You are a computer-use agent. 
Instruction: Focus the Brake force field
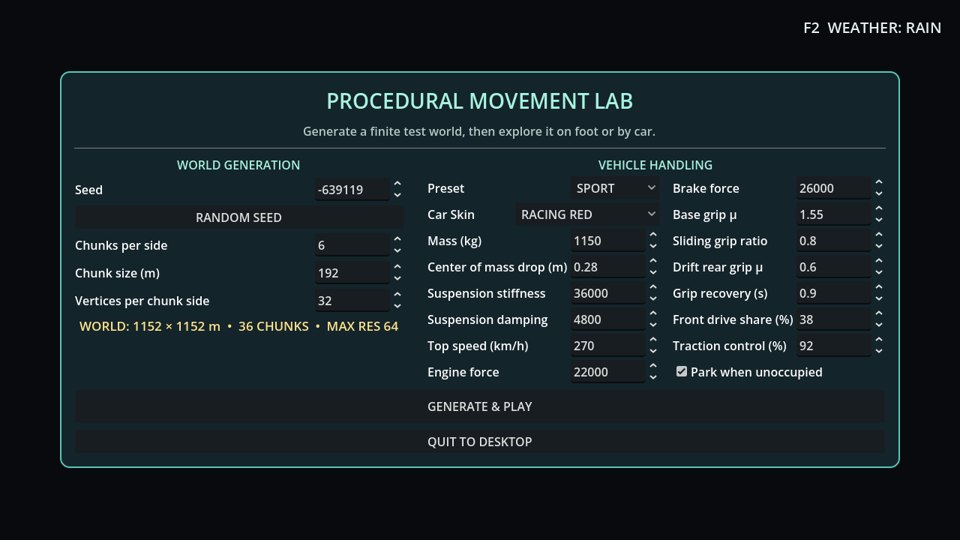[x=834, y=189]
